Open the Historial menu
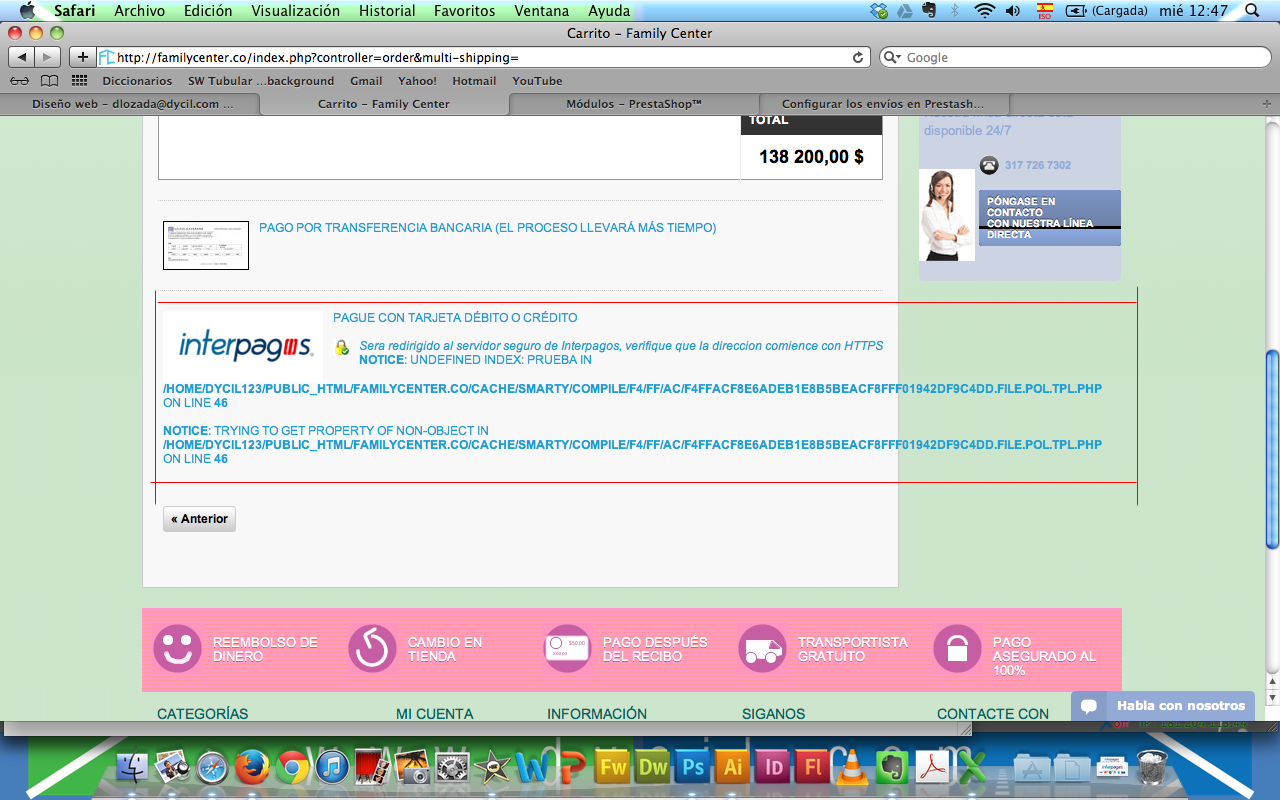 click(x=387, y=11)
